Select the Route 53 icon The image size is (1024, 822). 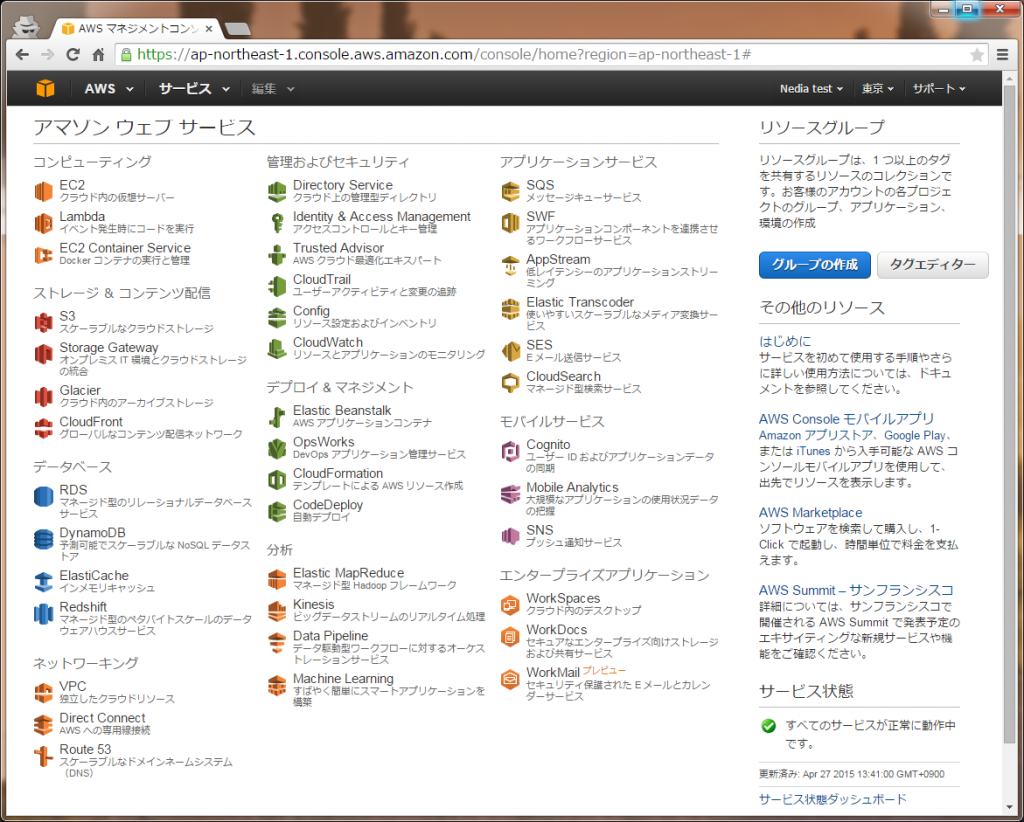(x=43, y=756)
